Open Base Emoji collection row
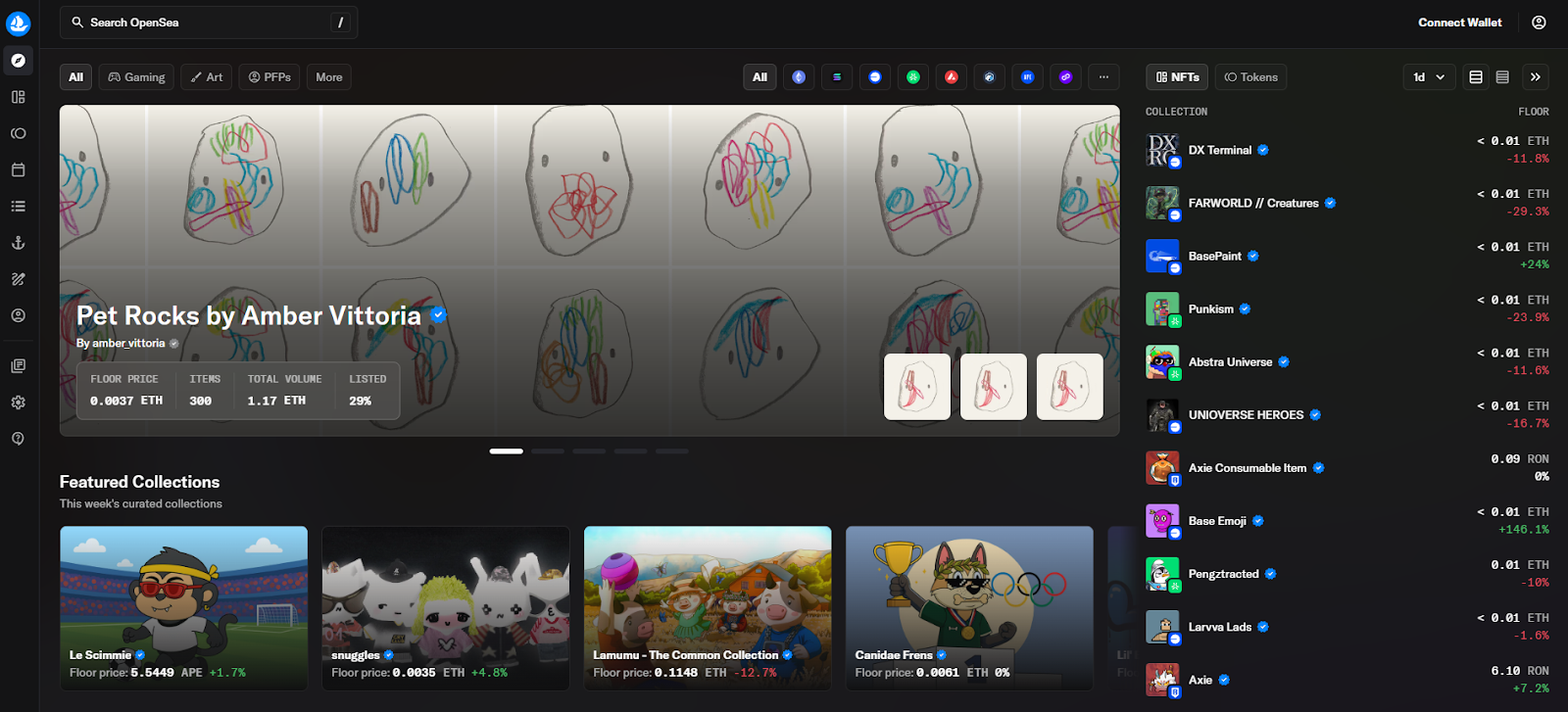The image size is (1568, 712). point(1347,520)
